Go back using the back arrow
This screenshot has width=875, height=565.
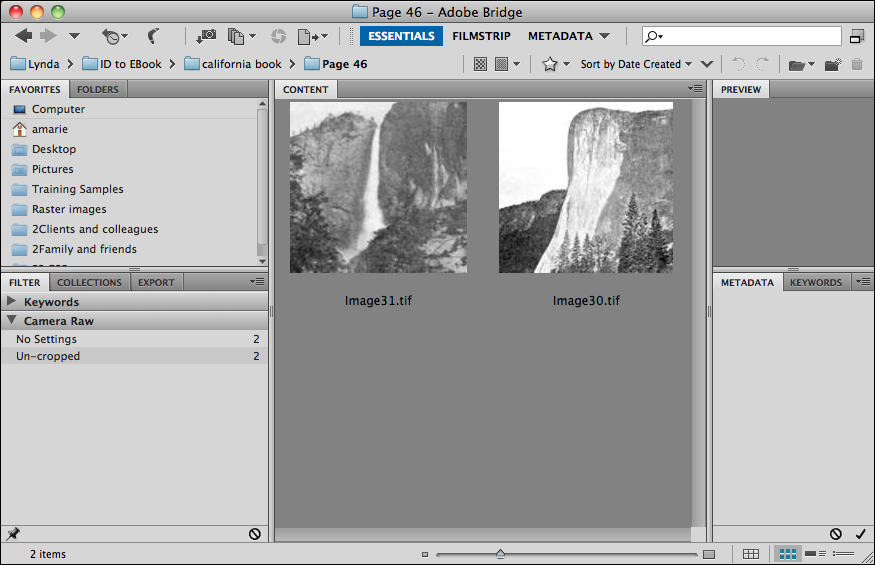coord(23,36)
